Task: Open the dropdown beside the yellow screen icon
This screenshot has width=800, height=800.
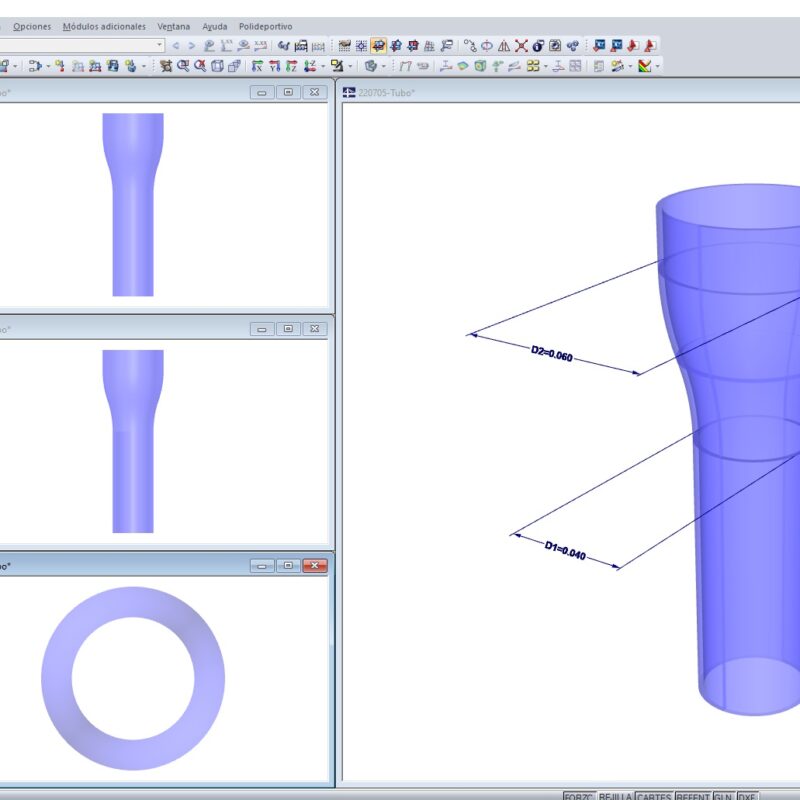Action: coord(350,66)
